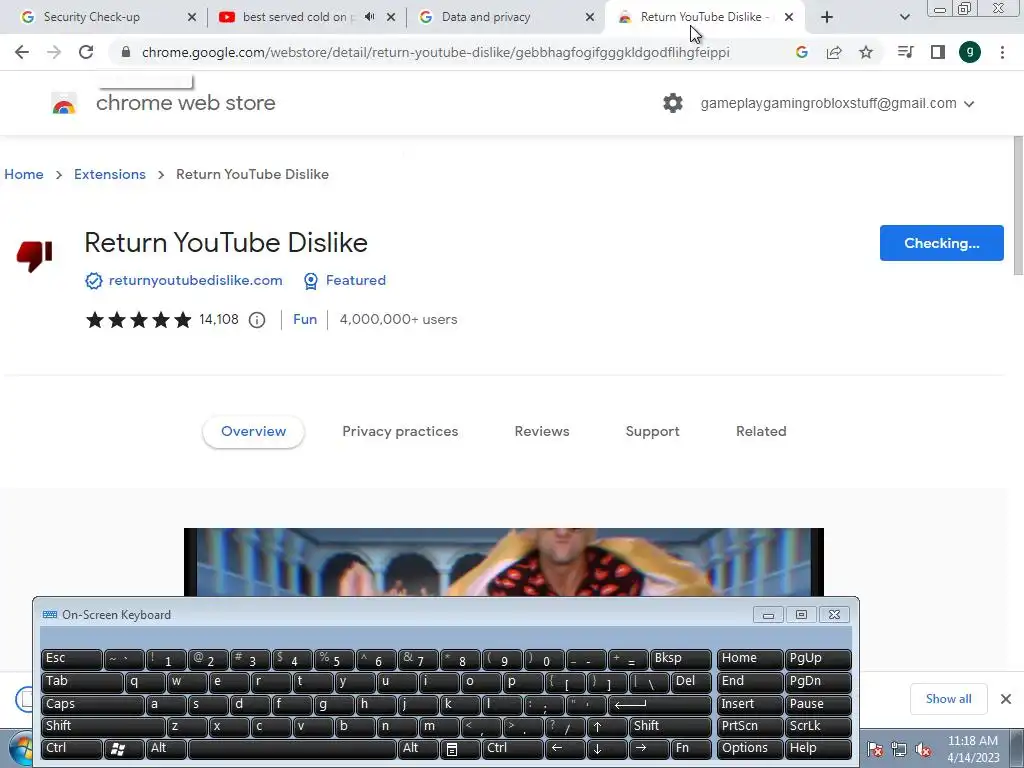Toggle the Chrome side panel icon
The image size is (1024, 768).
tap(938, 52)
